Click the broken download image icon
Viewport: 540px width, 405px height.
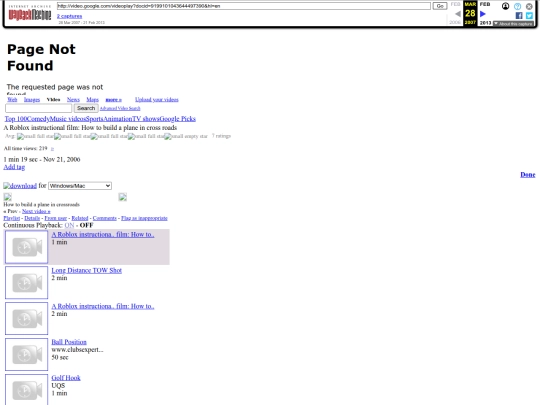pos(20,186)
